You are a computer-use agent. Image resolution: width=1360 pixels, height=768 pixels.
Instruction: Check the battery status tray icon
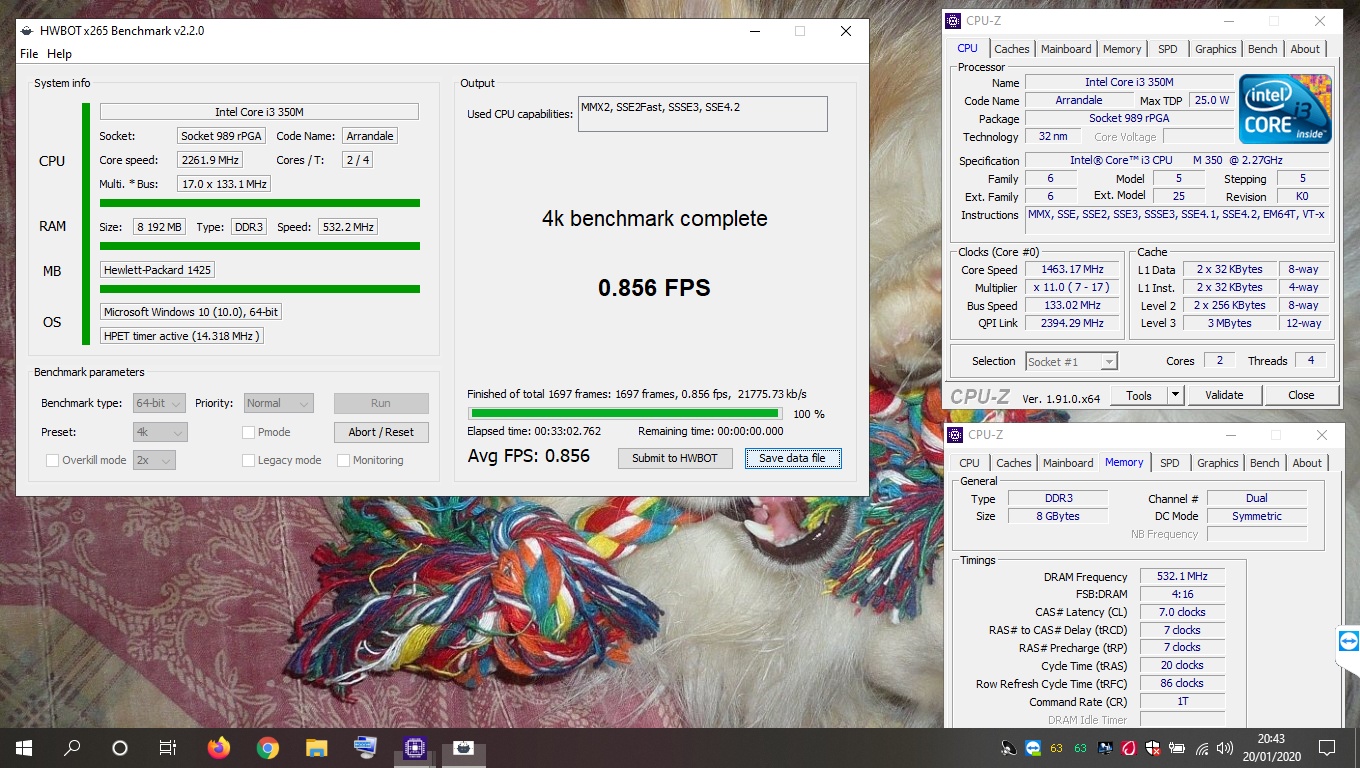point(1177,748)
